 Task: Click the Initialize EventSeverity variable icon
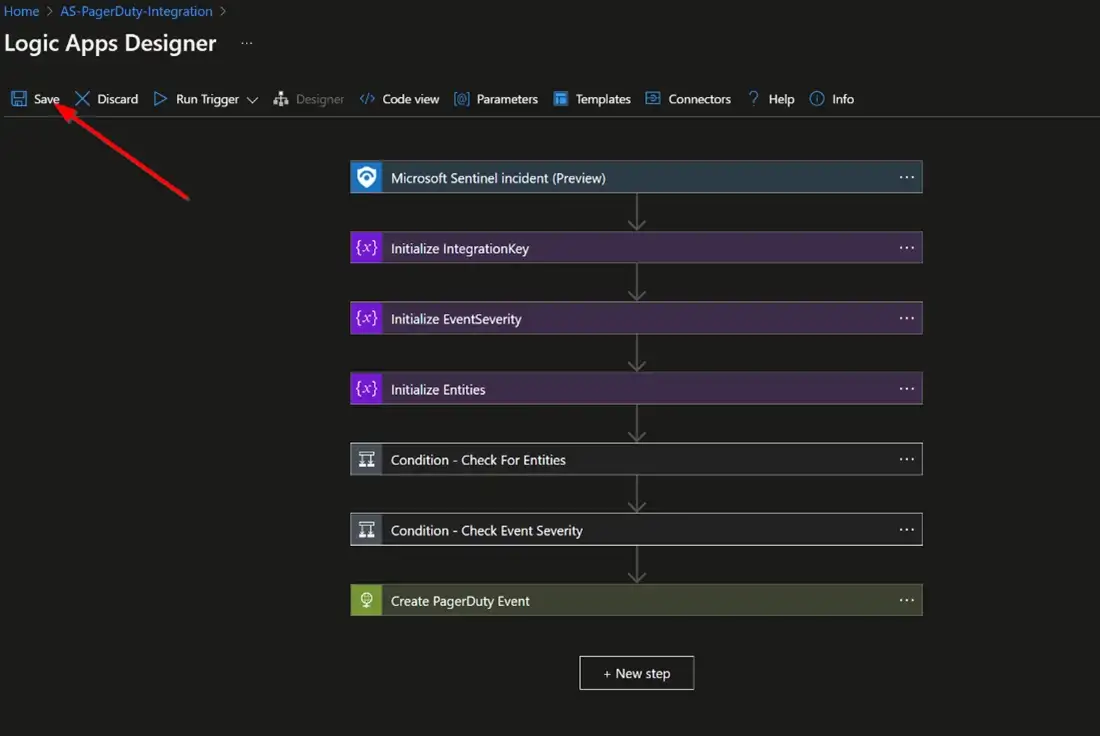(x=367, y=319)
